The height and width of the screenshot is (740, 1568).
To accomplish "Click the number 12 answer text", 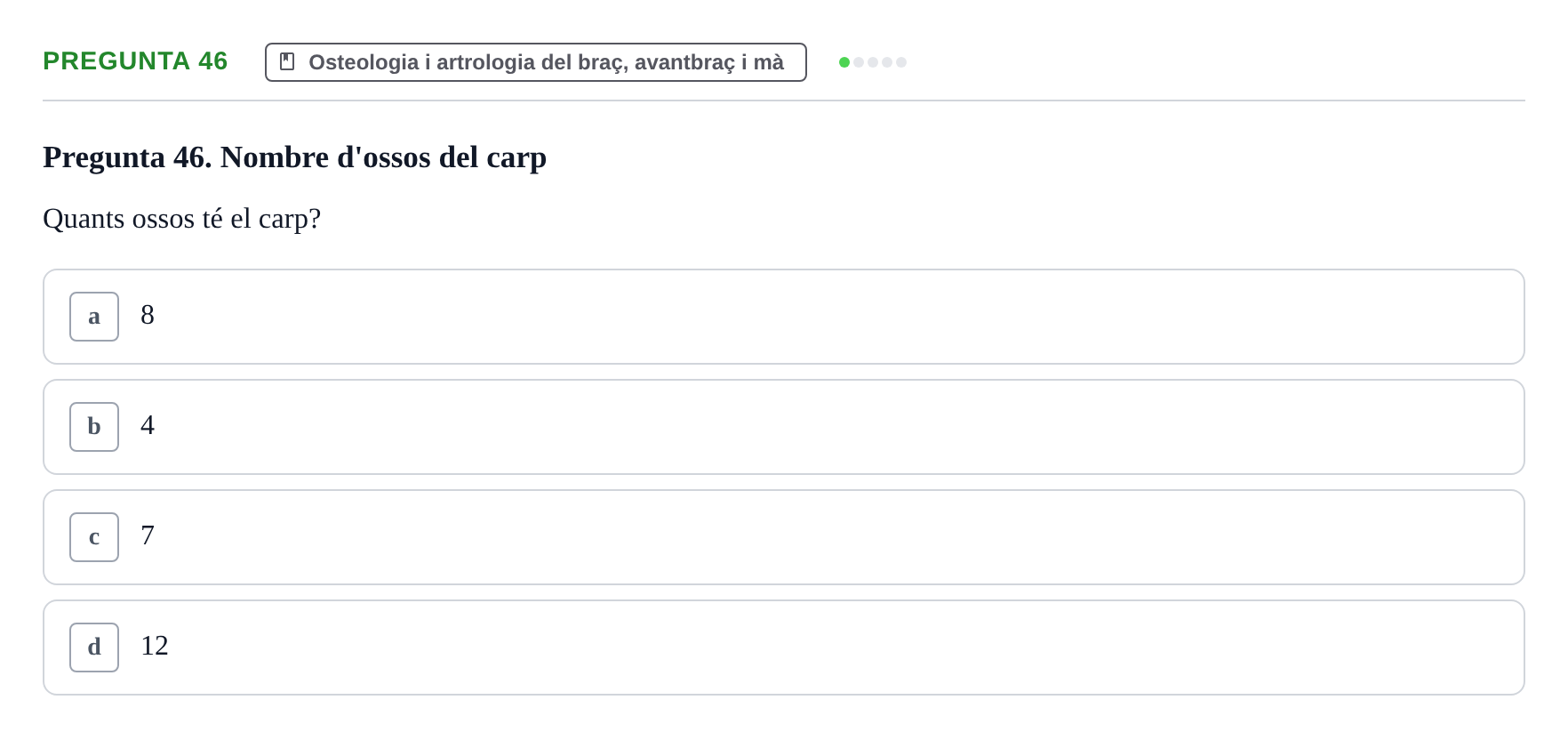I will 155,646.
